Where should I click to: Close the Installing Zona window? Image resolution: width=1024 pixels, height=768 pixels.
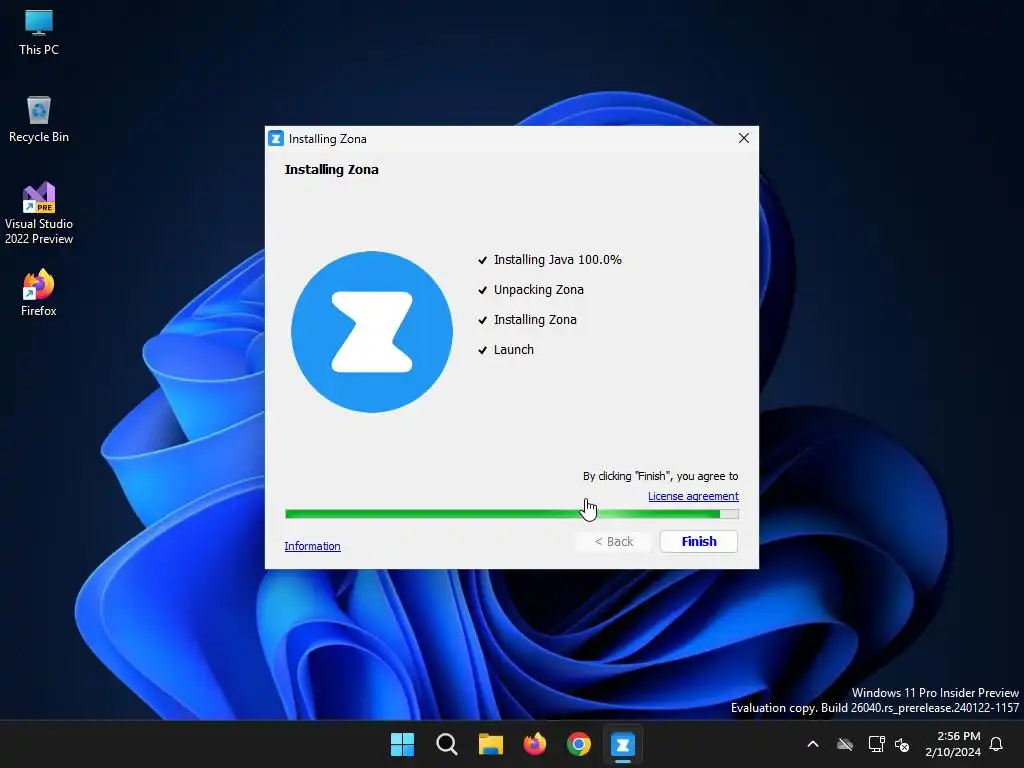[743, 138]
